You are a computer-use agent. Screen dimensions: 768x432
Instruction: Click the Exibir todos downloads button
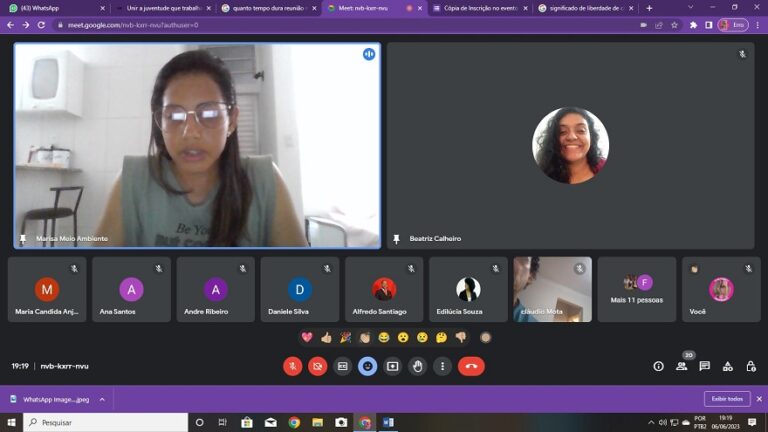click(727, 399)
